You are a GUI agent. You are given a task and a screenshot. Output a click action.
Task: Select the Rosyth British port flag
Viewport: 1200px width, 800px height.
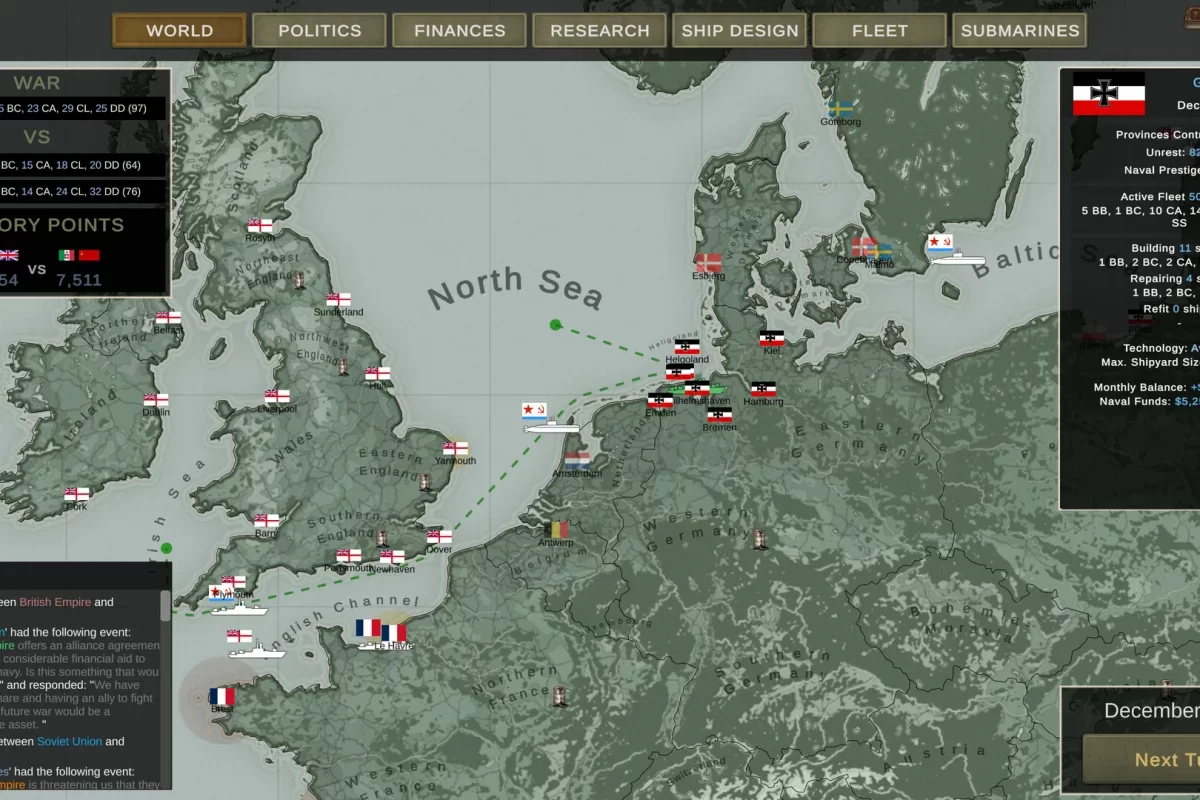[x=260, y=226]
